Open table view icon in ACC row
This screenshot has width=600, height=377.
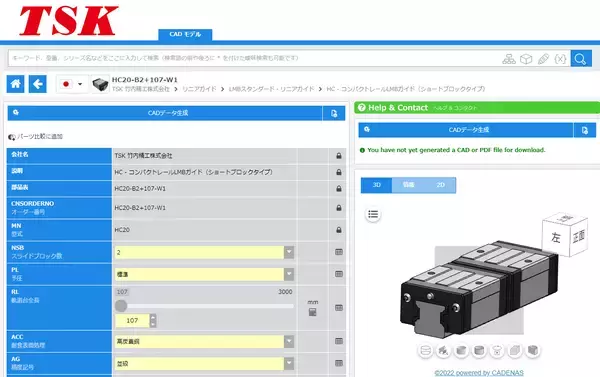coord(339,341)
